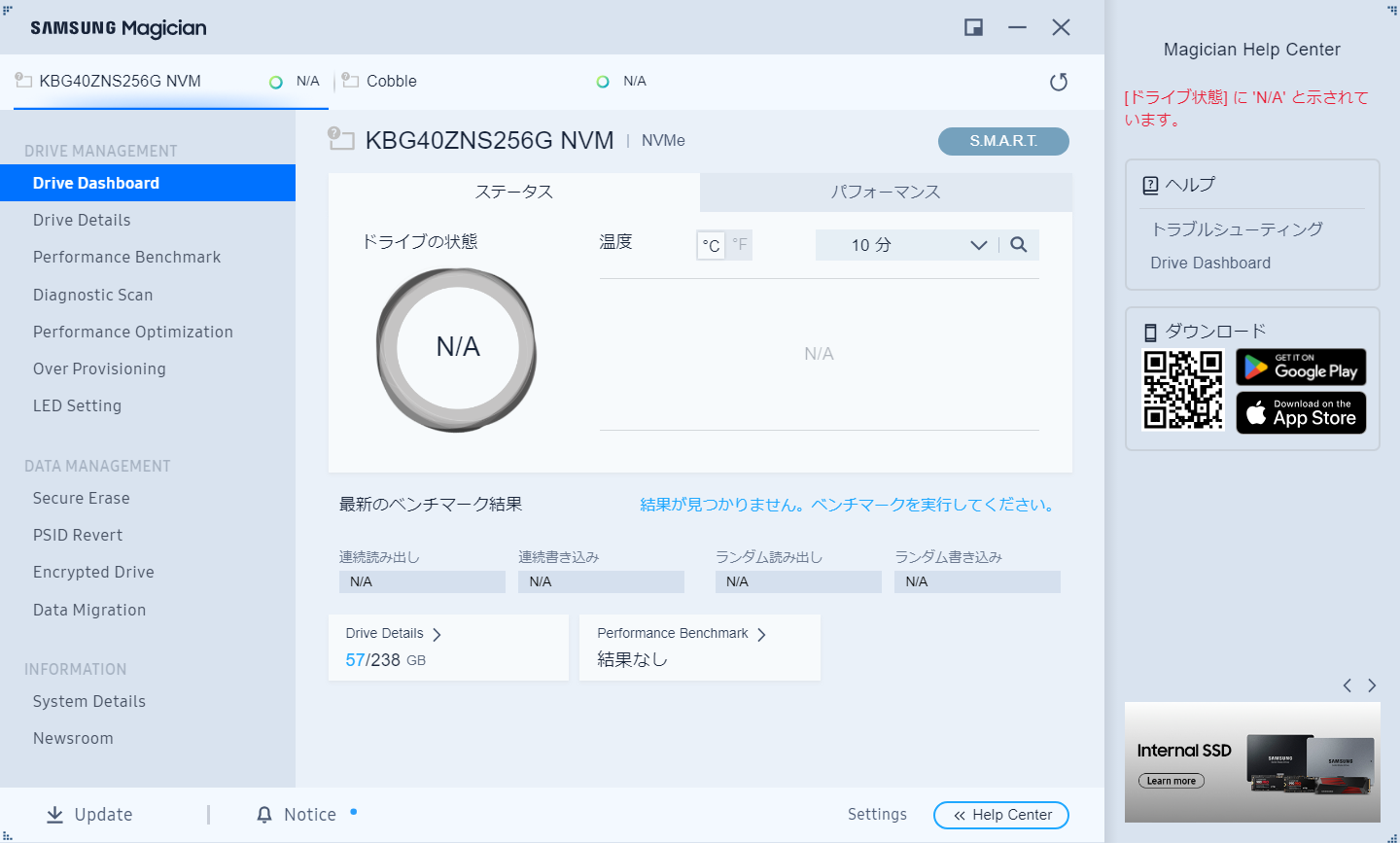The height and width of the screenshot is (843, 1400).
Task: Click the drive icon next to Cobble
Action: [x=350, y=81]
